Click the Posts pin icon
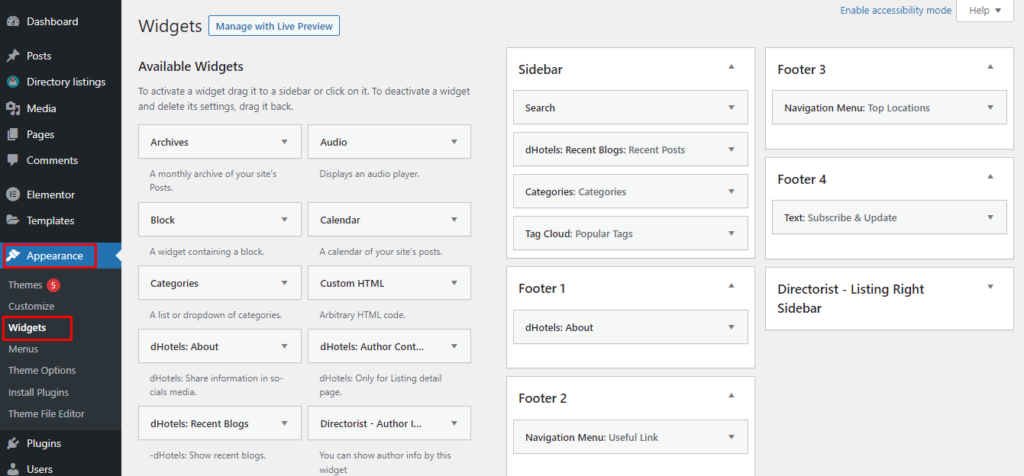Viewport: 1024px width, 476px height. click(12, 56)
